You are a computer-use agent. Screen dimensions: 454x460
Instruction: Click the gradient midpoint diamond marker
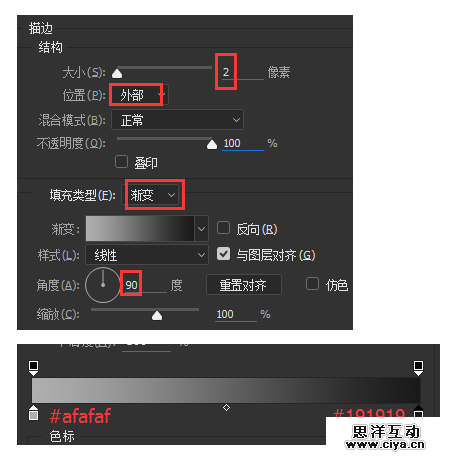click(x=226, y=407)
